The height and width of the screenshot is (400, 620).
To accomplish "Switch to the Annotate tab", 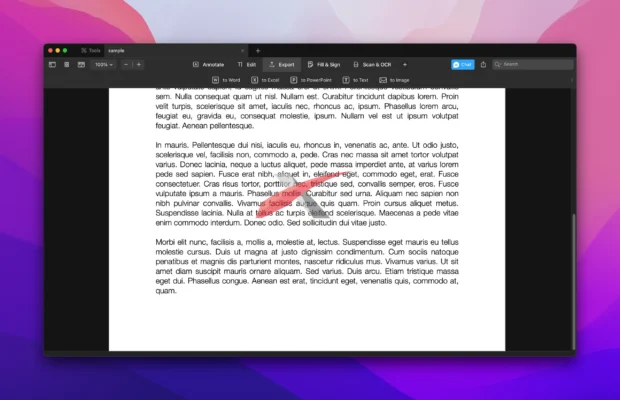I will (208, 64).
